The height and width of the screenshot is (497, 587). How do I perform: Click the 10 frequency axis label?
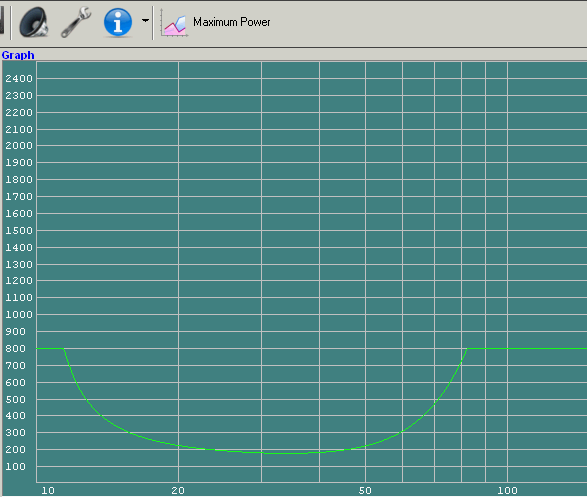coord(48,490)
